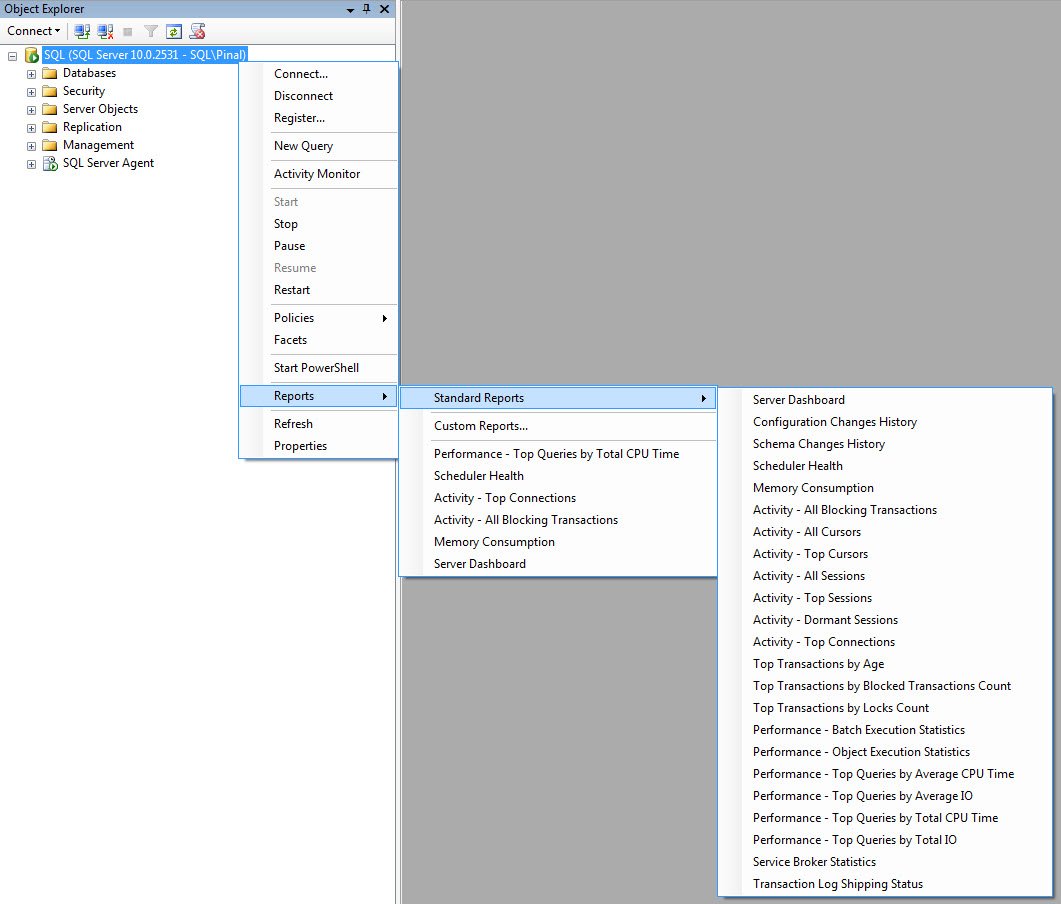This screenshot has height=904, width=1061.
Task: Select Start PowerShell menu entry
Action: pos(319,368)
